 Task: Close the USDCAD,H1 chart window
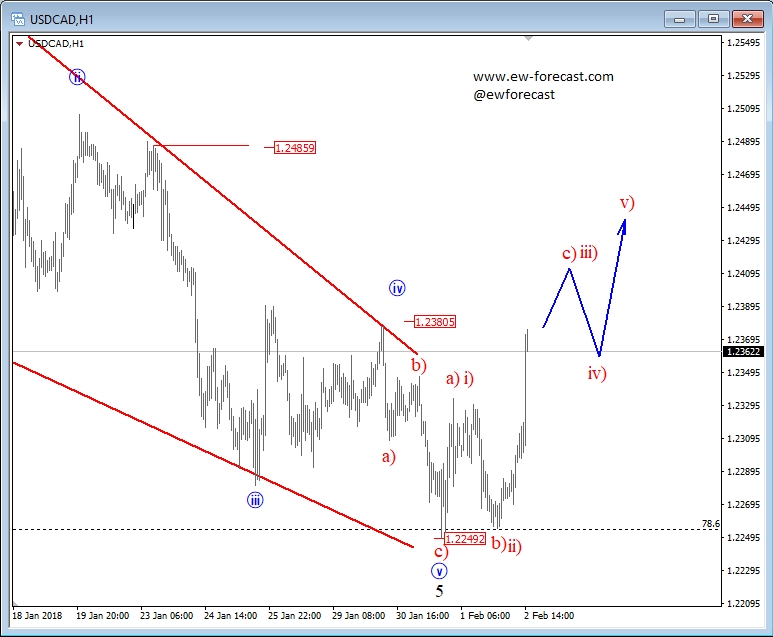pyautogui.click(x=747, y=19)
